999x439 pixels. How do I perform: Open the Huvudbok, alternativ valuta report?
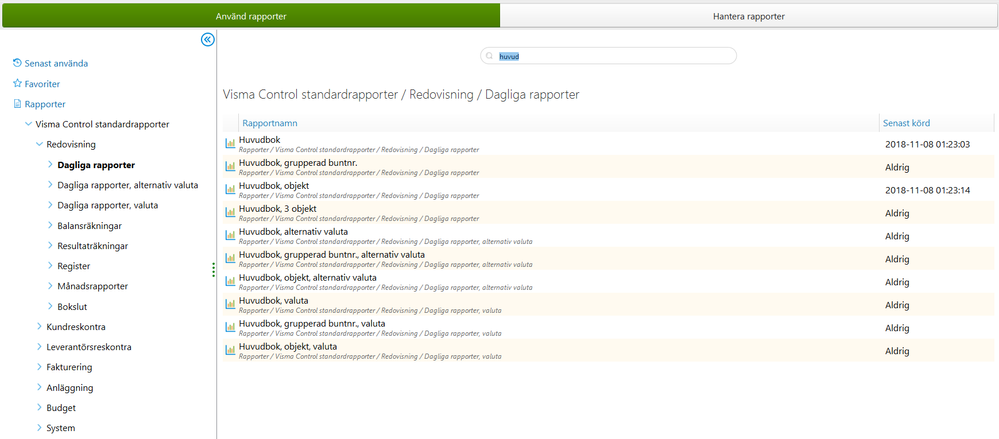(x=293, y=231)
